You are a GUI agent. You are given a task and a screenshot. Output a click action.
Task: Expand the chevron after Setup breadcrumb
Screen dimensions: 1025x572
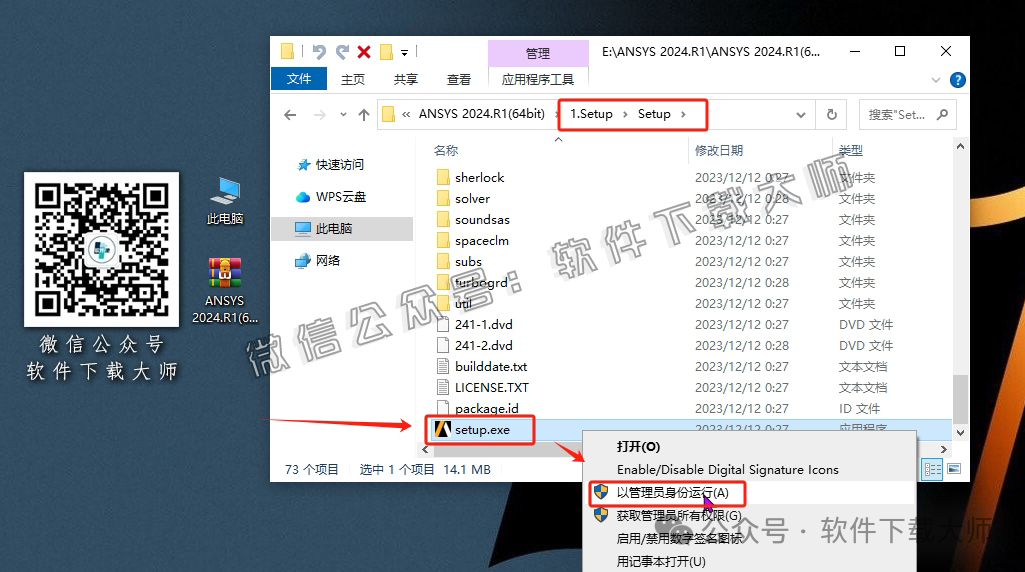[x=683, y=114]
